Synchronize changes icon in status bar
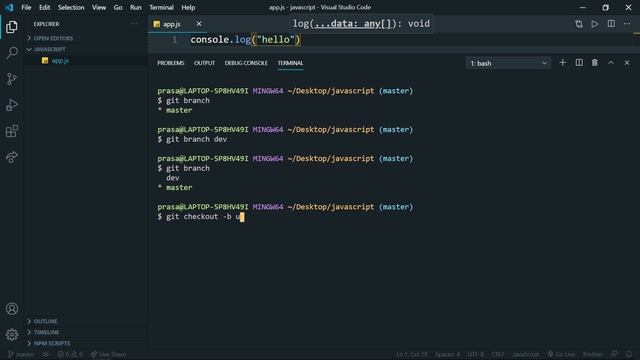This screenshot has width=640, height=360. tap(46, 354)
